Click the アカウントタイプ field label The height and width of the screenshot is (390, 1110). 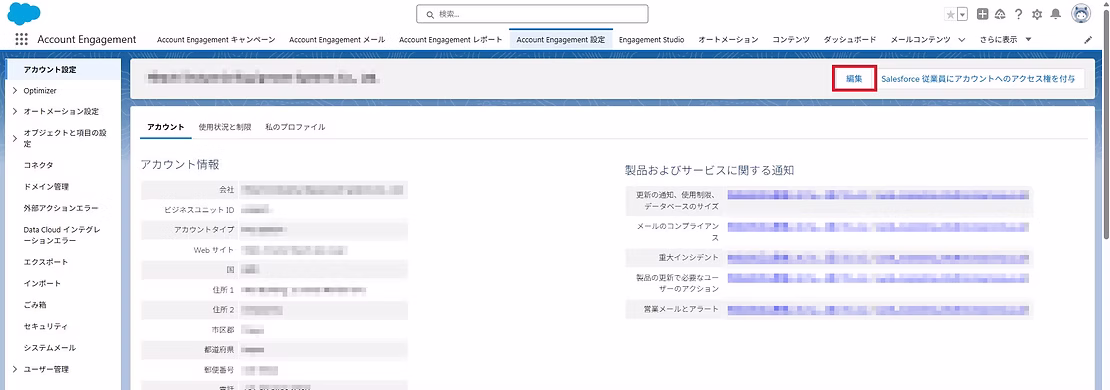(x=204, y=230)
